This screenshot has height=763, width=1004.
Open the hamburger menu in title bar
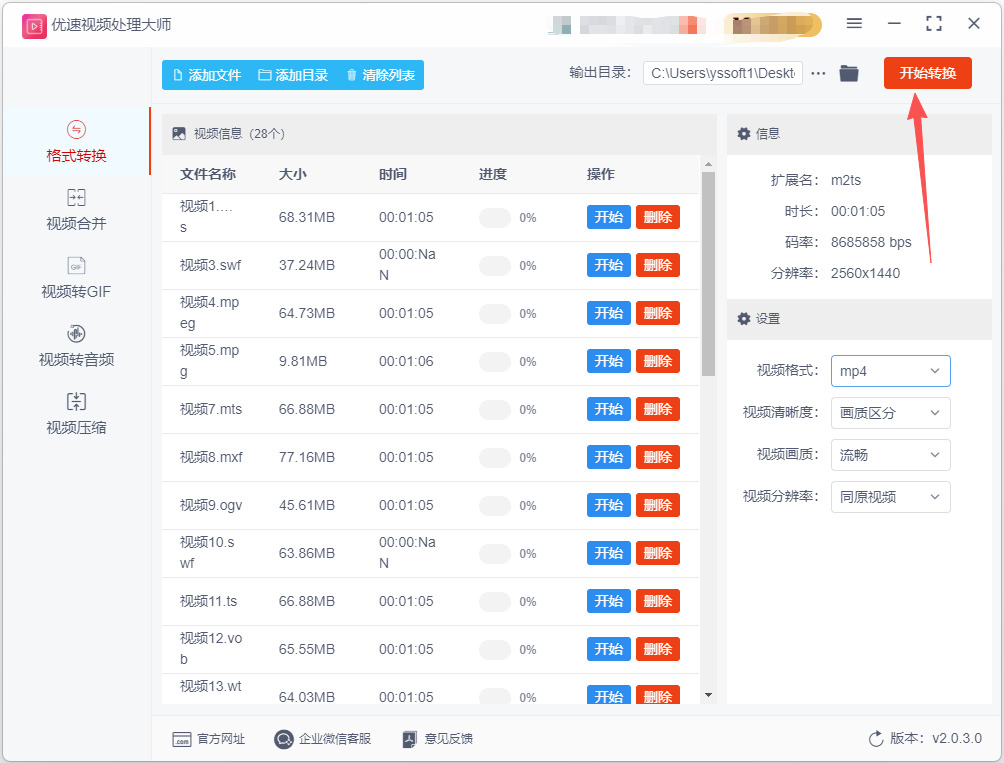tap(854, 24)
